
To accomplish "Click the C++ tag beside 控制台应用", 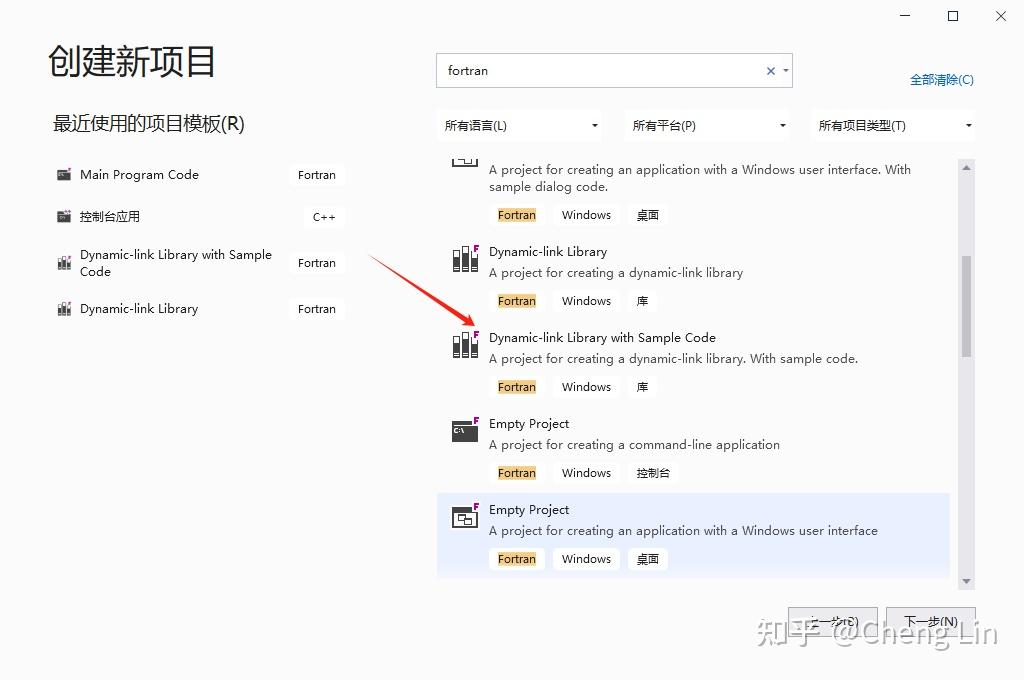I will click(x=324, y=217).
